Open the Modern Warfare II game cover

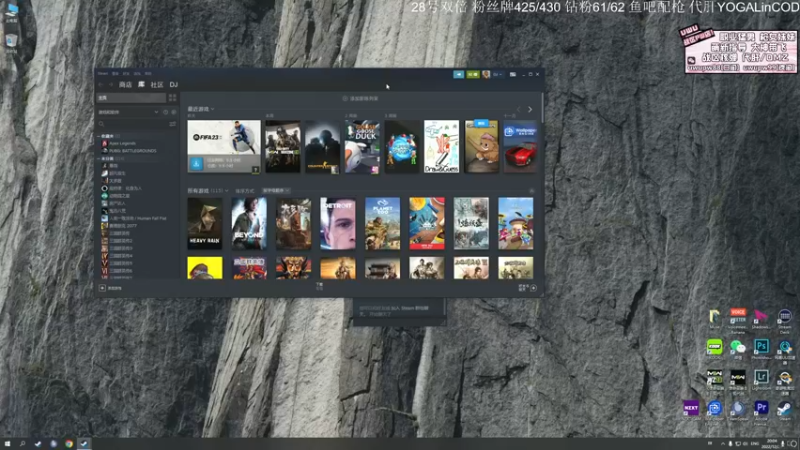tap(283, 146)
